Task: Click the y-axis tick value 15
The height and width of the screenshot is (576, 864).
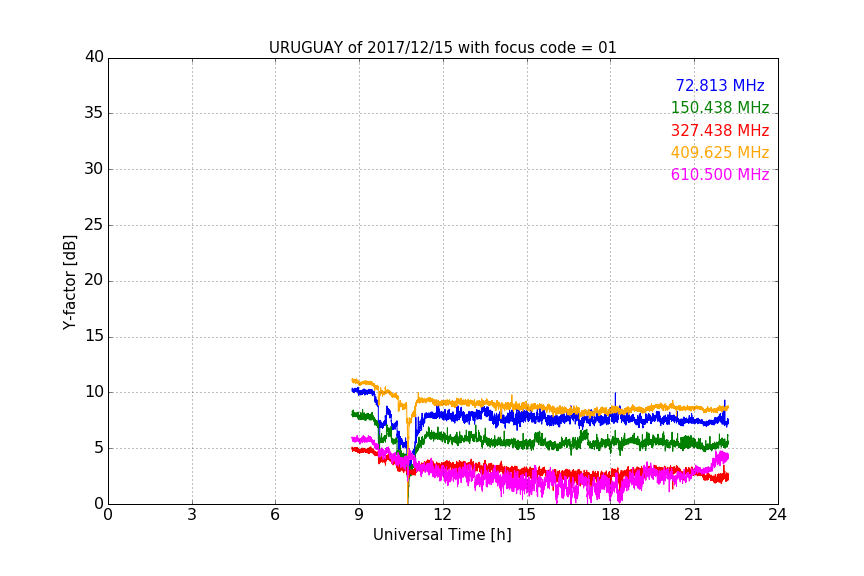Action: tap(94, 336)
